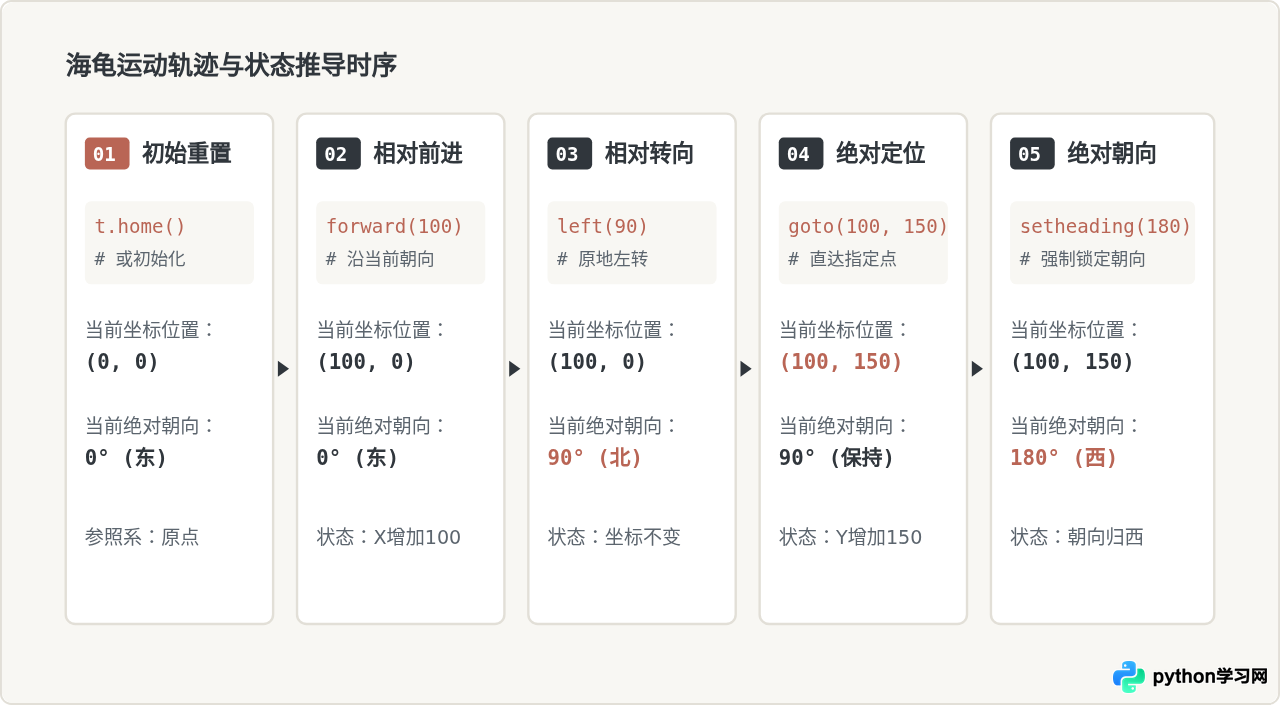Select the title 海龟运动轨迹与状态推导时序

pyautogui.click(x=231, y=66)
